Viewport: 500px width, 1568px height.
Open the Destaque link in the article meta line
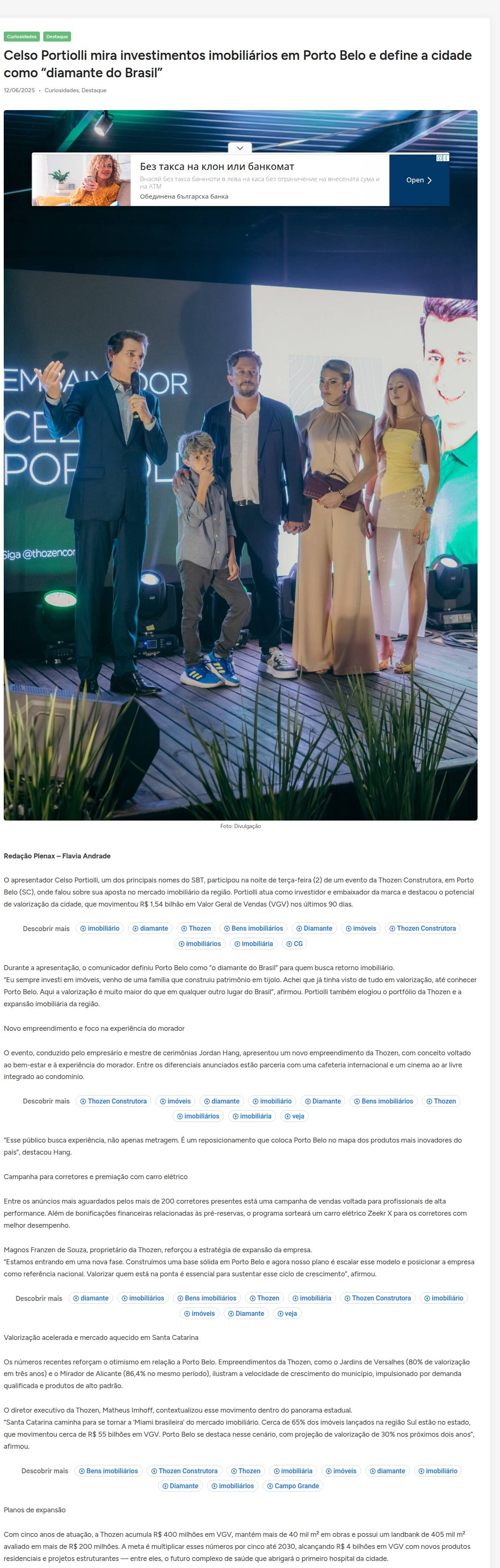(94, 90)
